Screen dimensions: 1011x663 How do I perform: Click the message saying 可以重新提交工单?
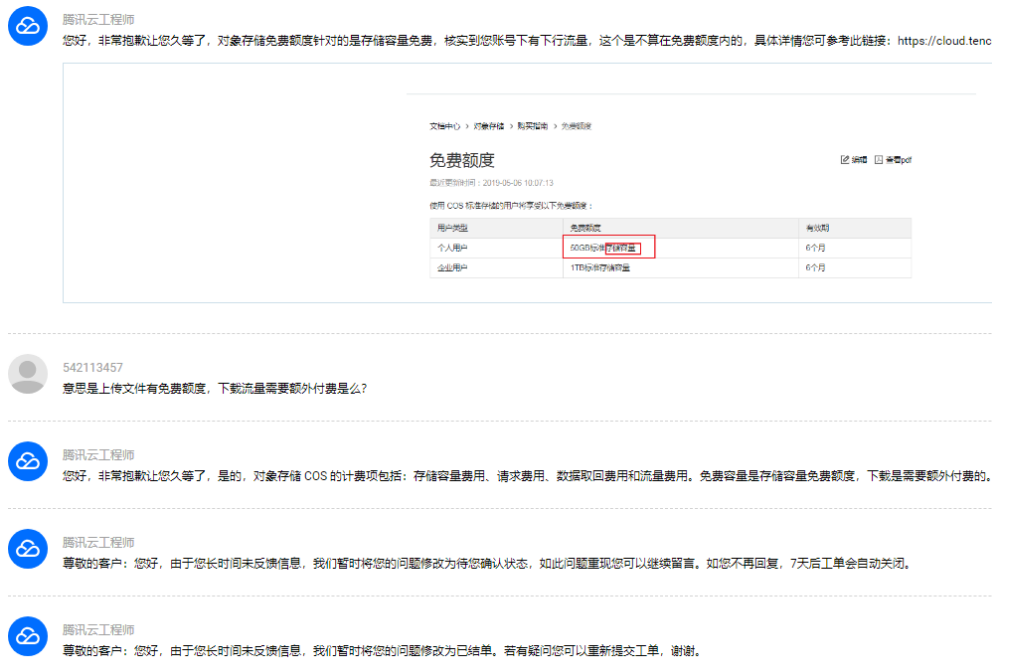382,651
